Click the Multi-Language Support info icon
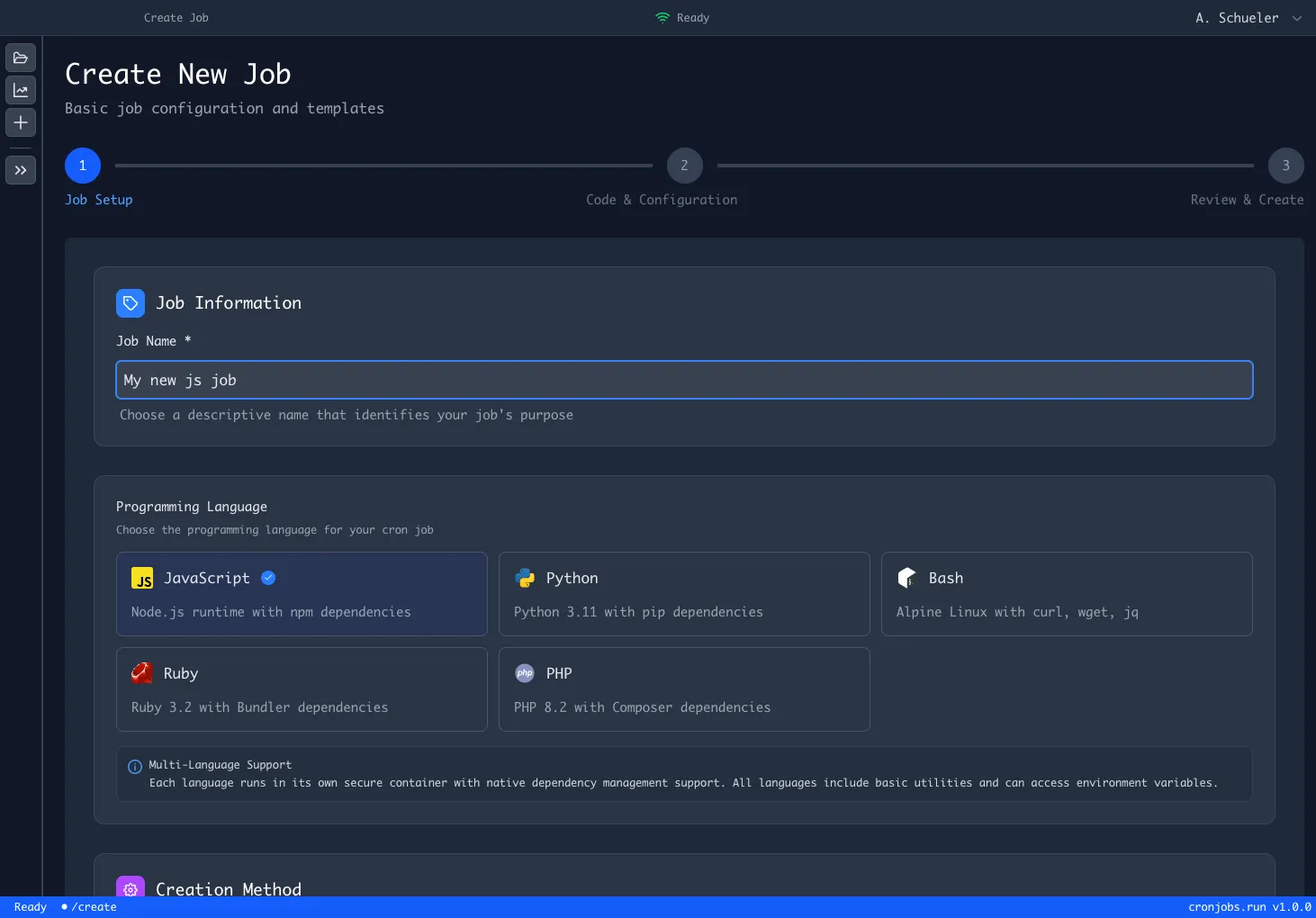Image resolution: width=1316 pixels, height=918 pixels. (x=135, y=766)
